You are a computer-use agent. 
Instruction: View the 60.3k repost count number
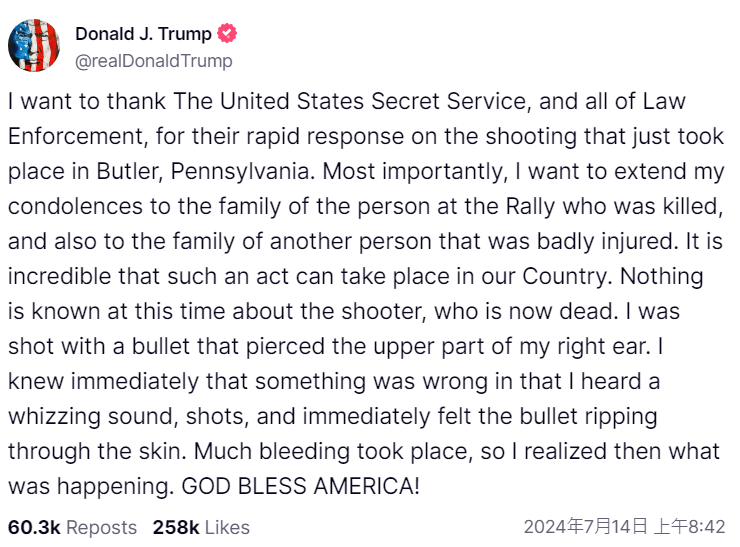(32, 526)
